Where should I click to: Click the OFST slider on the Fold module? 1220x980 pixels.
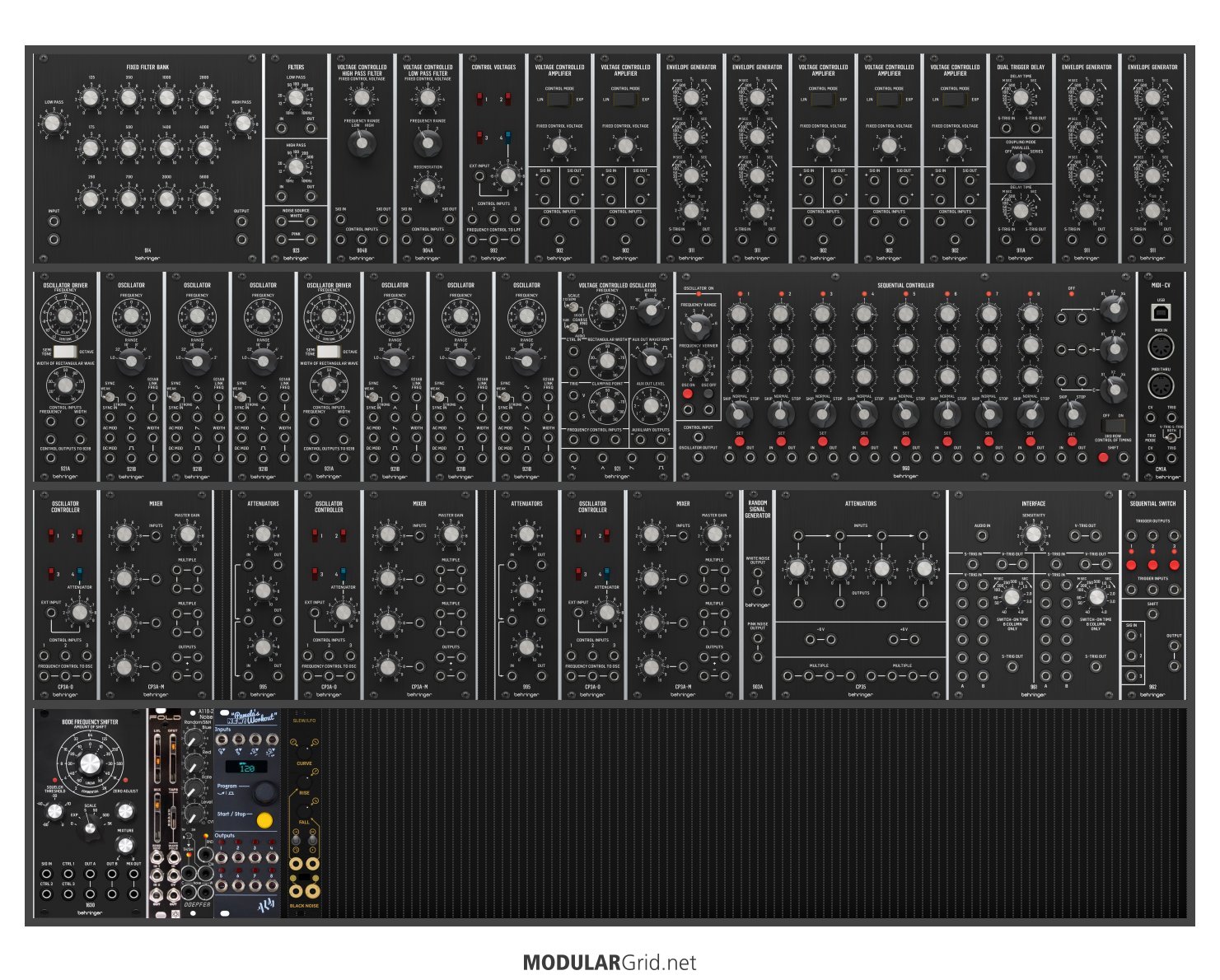click(172, 759)
